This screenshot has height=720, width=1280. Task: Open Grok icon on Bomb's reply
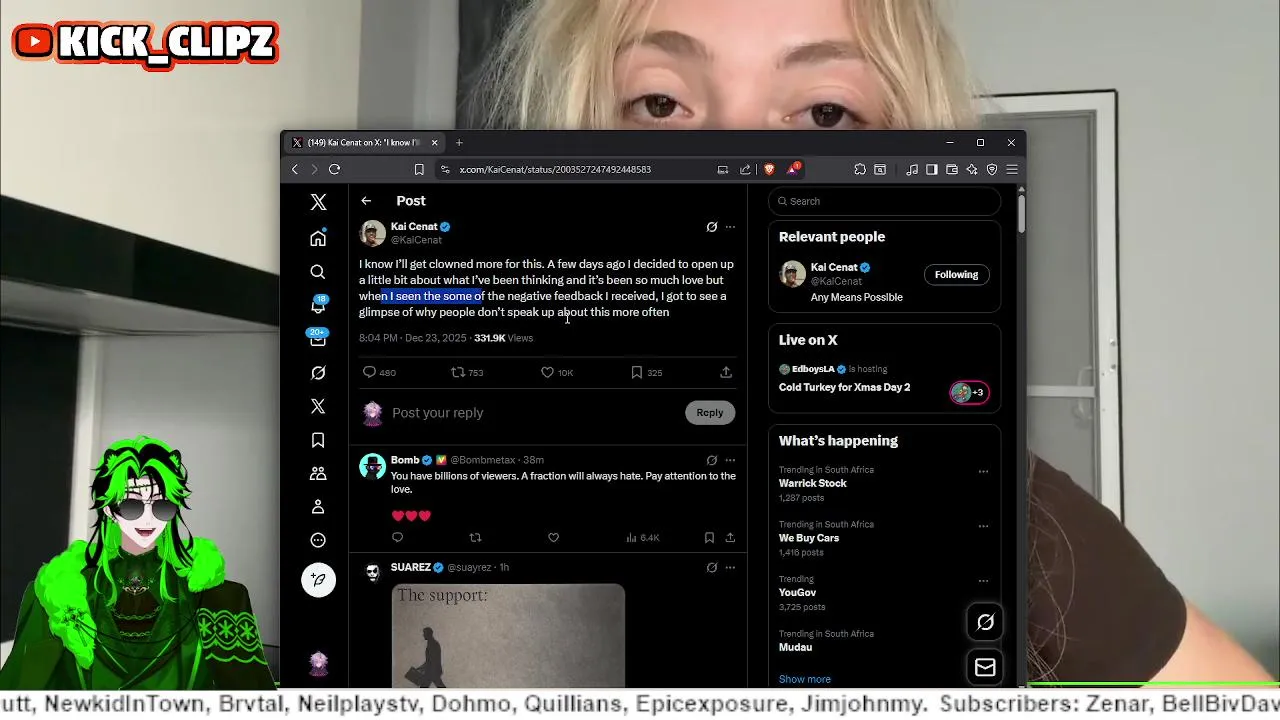[712, 460]
